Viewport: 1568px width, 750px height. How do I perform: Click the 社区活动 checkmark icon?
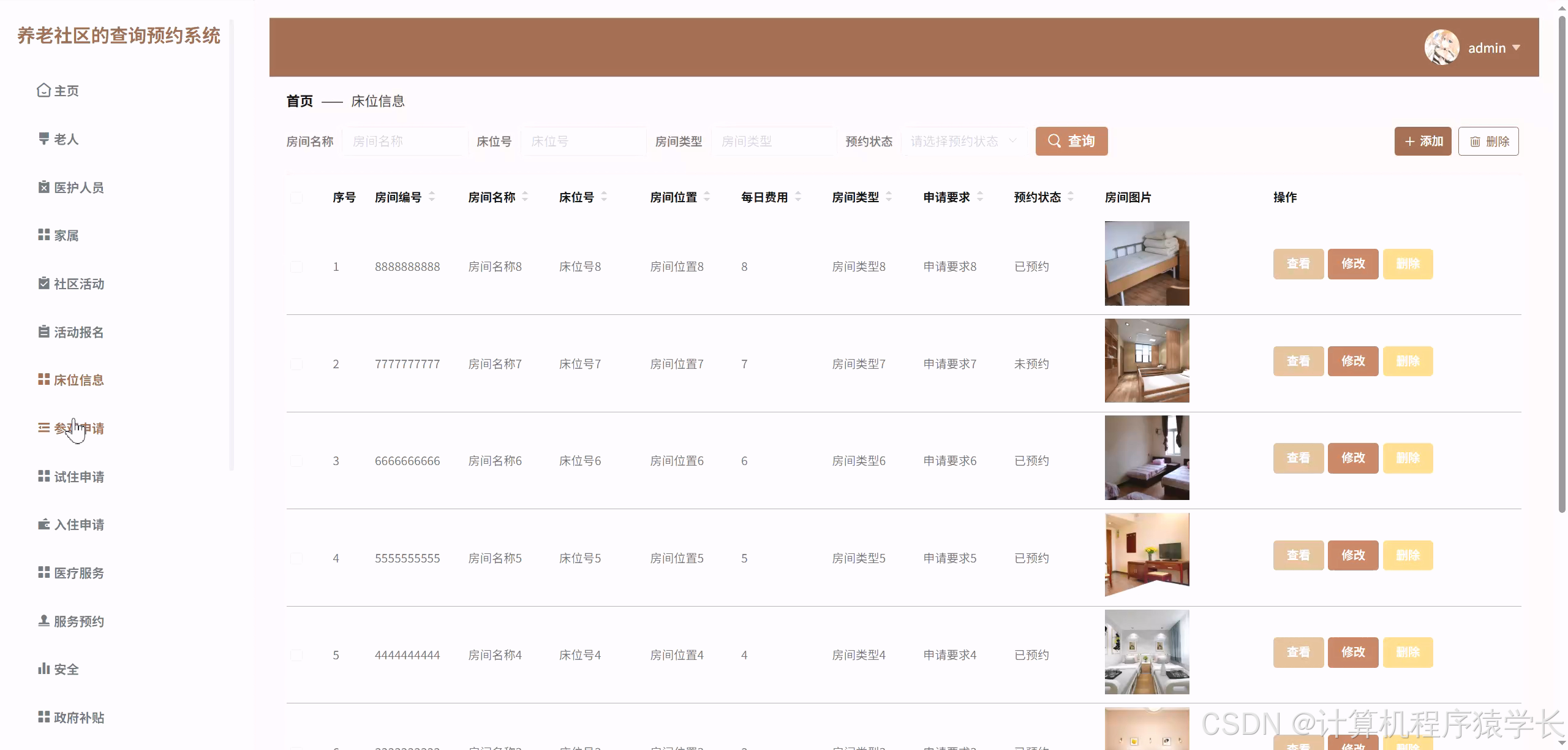[43, 283]
